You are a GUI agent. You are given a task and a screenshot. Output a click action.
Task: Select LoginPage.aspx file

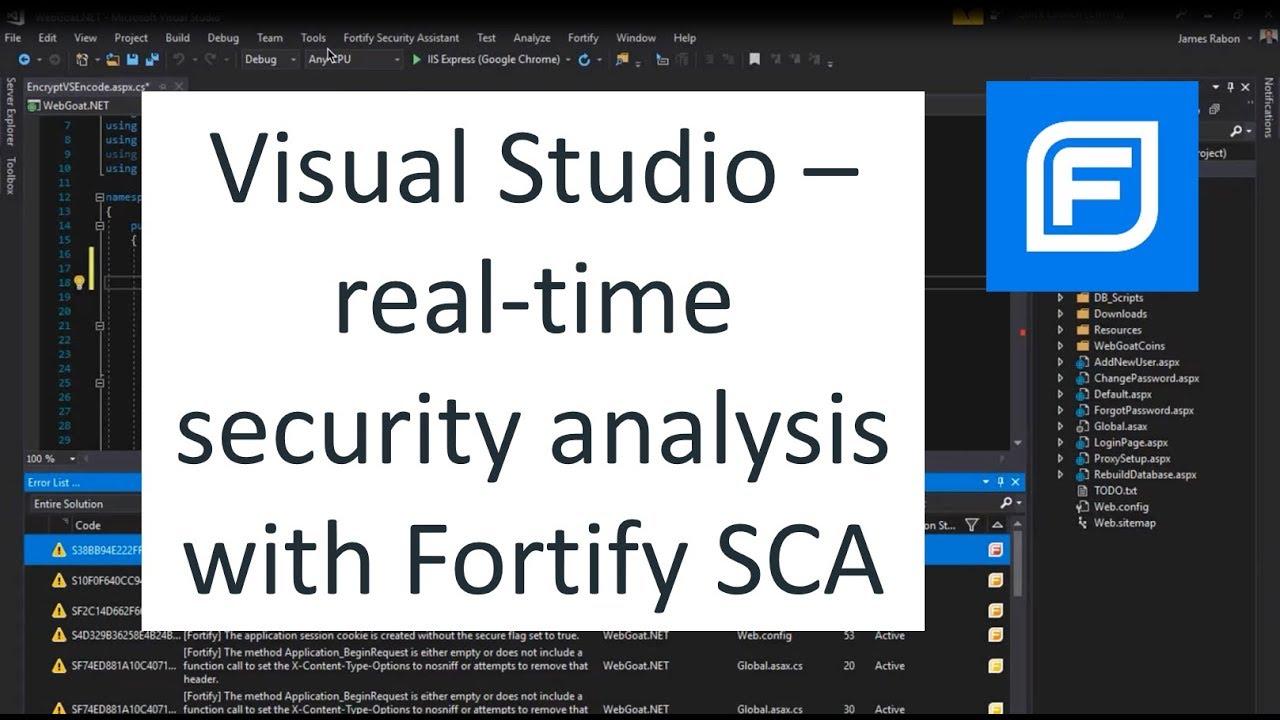(x=1130, y=442)
